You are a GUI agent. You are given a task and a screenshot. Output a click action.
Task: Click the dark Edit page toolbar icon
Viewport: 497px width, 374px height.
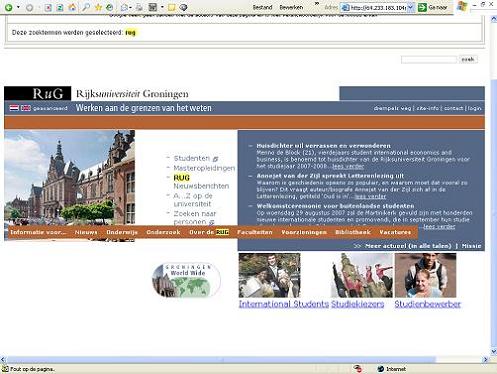(153, 7)
